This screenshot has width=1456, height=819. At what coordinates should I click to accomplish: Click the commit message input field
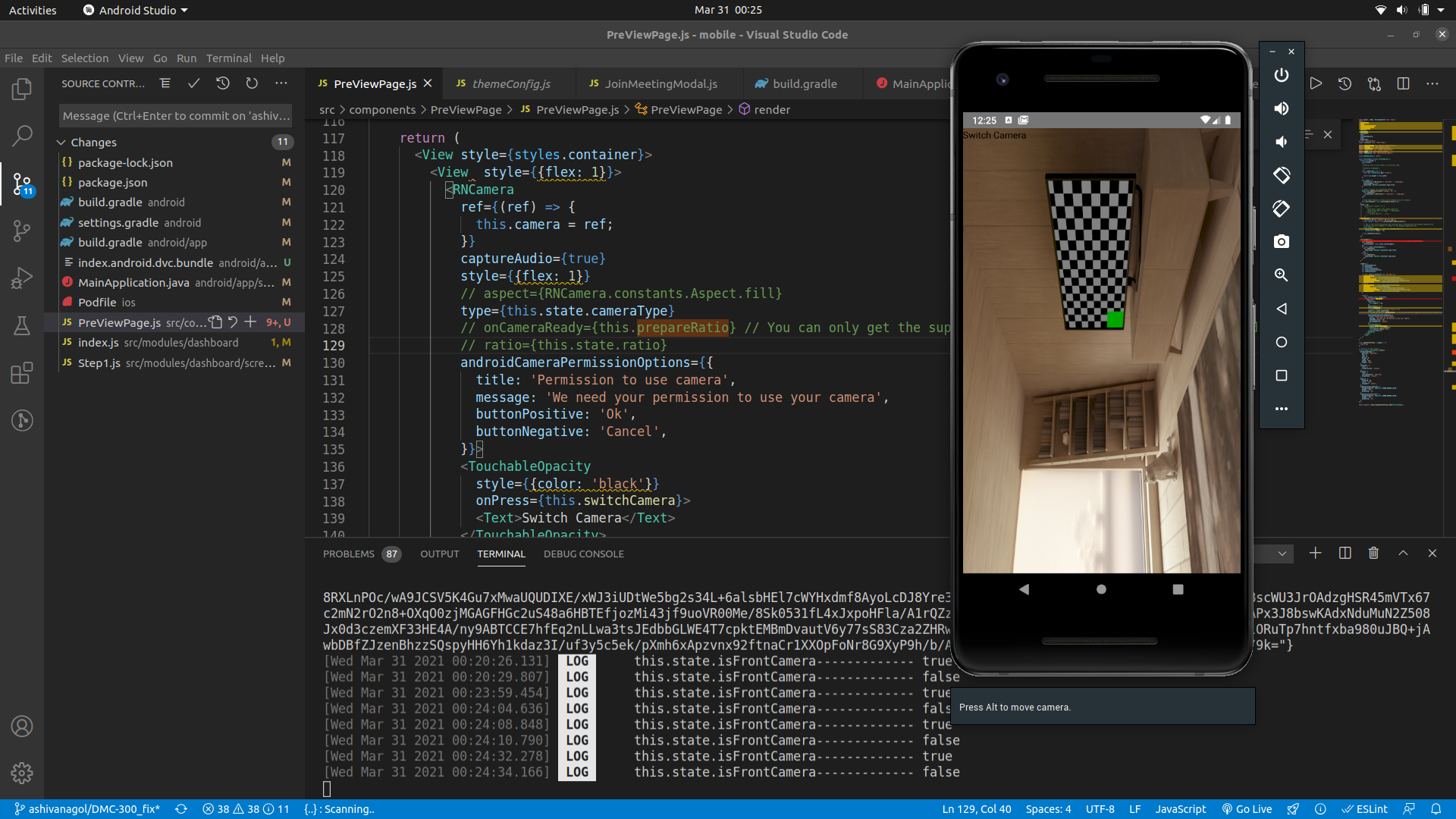(175, 116)
